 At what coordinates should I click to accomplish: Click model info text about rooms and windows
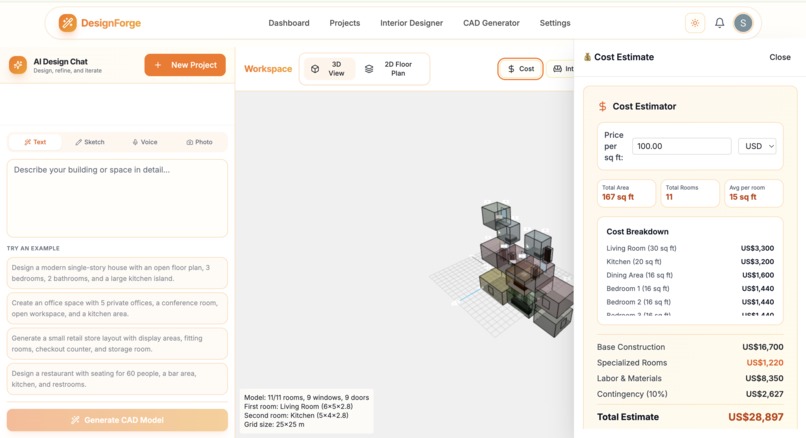tap(306, 397)
